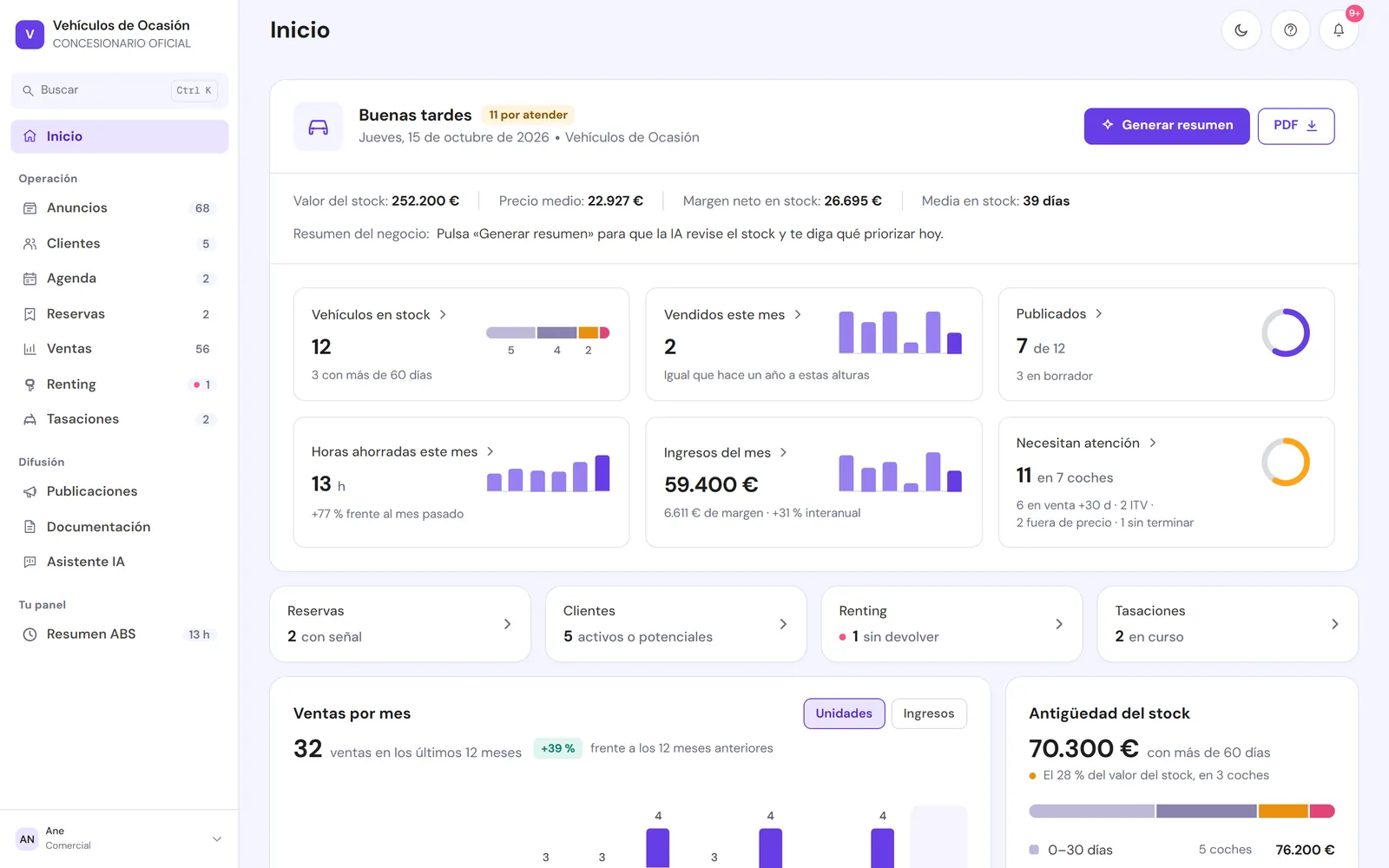Toggle dark mode moon icon
The image size is (1389, 868).
(x=1241, y=30)
